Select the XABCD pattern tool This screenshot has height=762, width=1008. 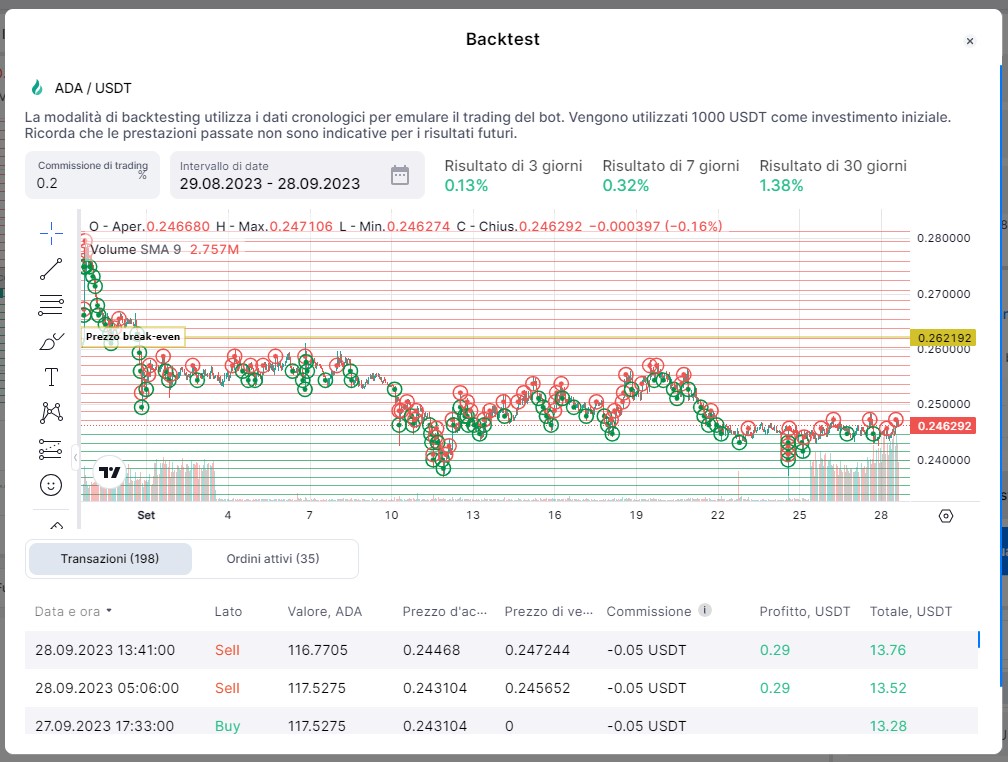tap(51, 413)
